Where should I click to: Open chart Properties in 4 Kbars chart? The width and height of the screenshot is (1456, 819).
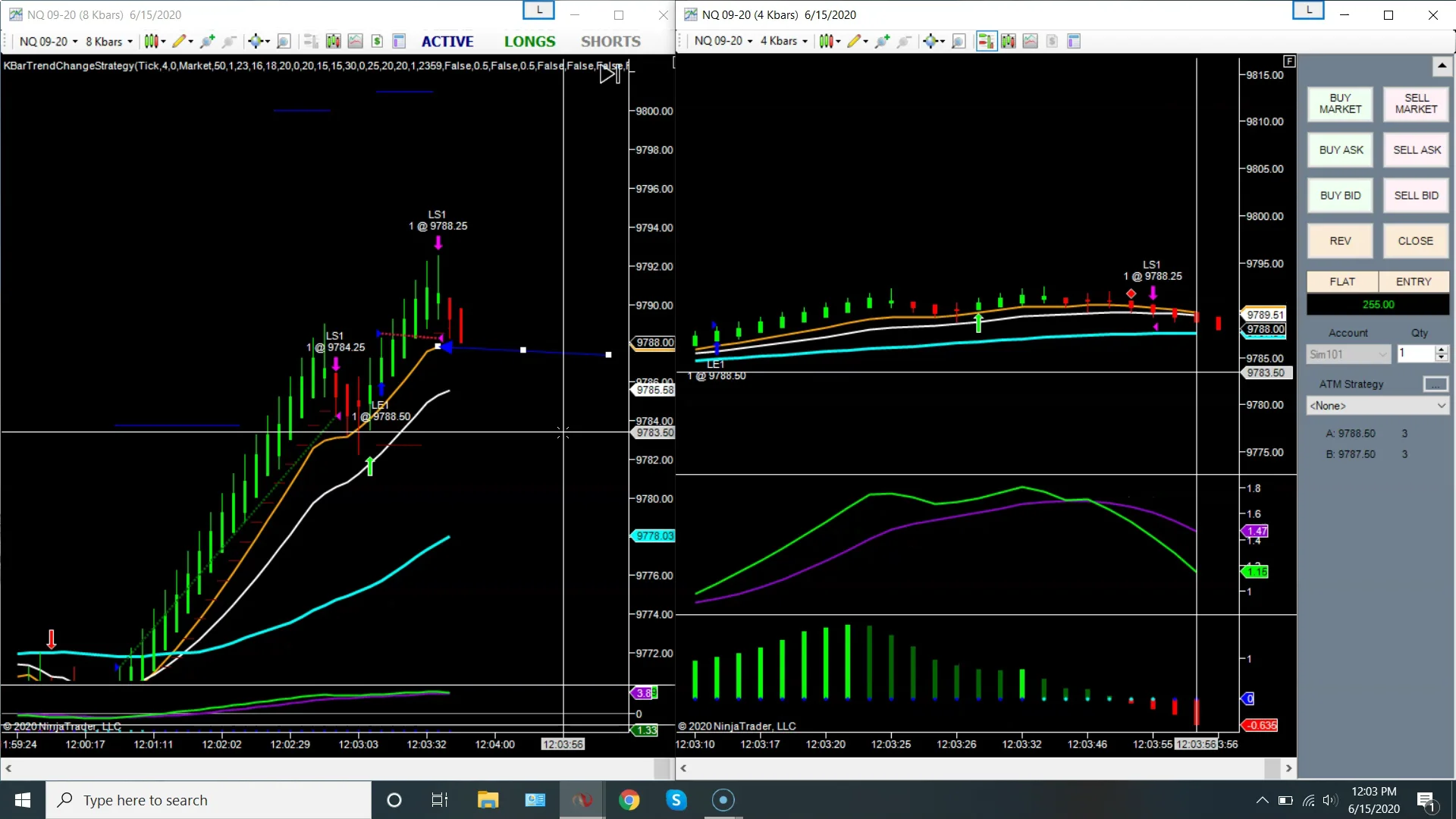click(x=1074, y=41)
